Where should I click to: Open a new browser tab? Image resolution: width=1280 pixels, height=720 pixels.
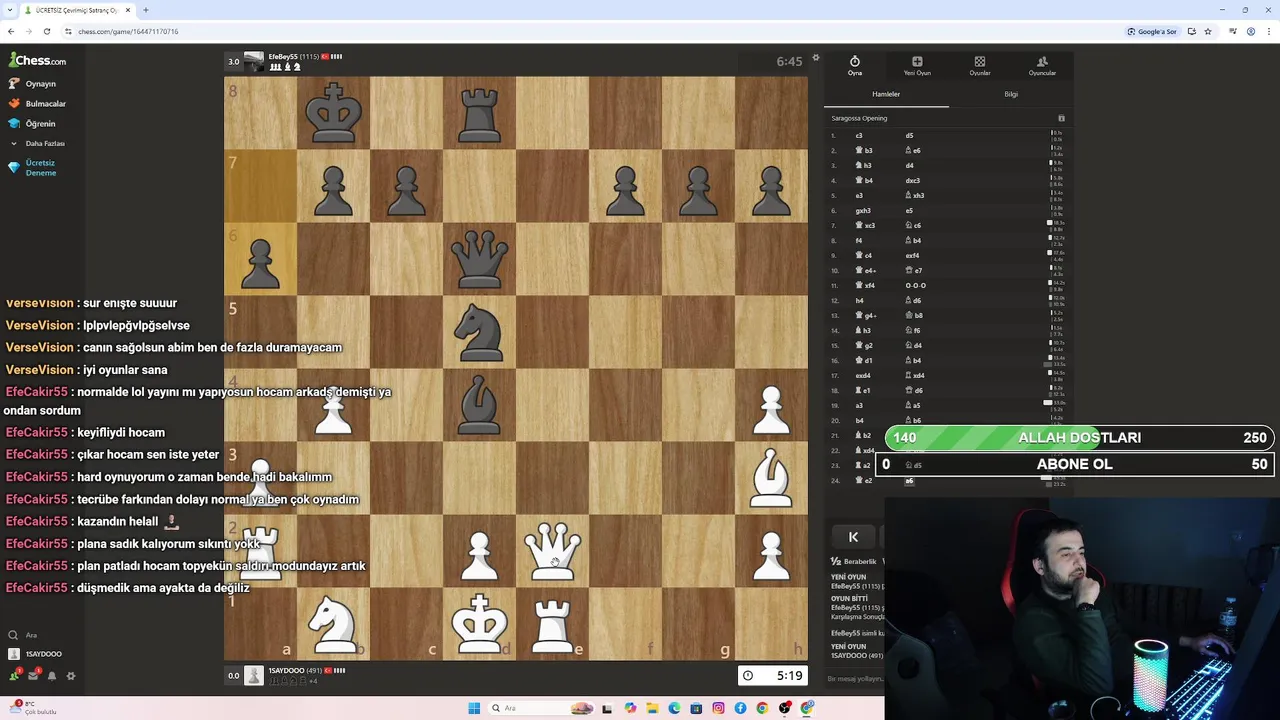tap(146, 10)
